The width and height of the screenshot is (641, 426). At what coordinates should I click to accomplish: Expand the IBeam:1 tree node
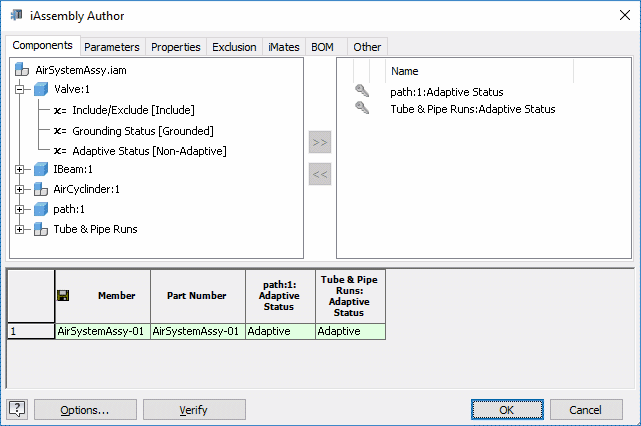[19, 169]
